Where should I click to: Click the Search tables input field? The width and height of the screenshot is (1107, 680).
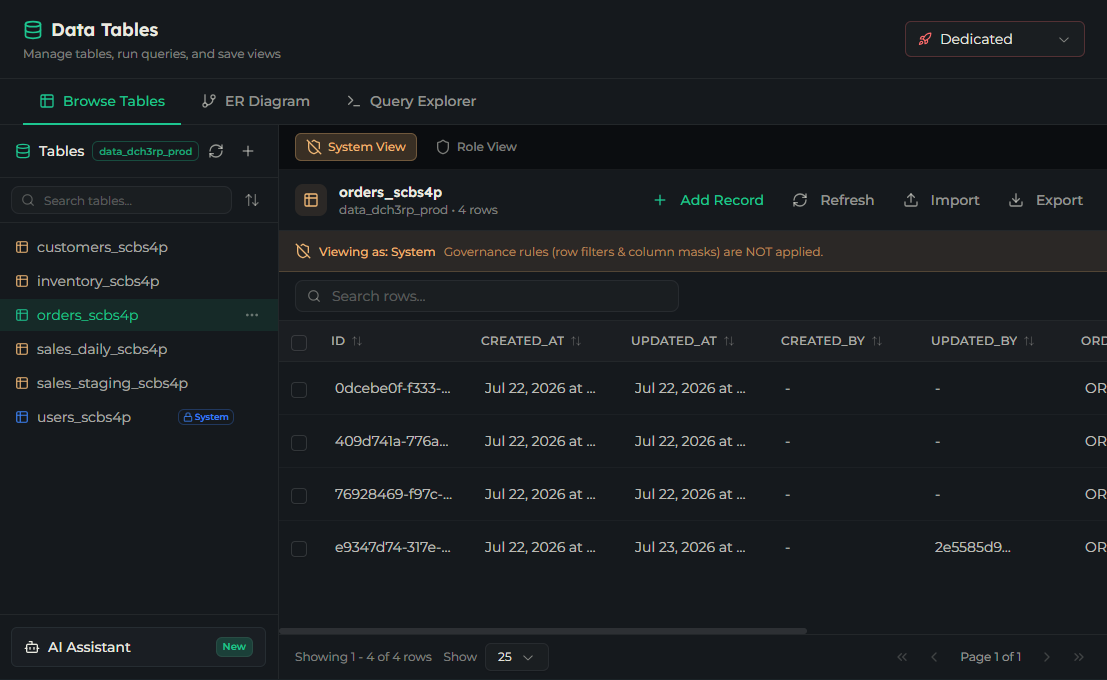click(121, 201)
